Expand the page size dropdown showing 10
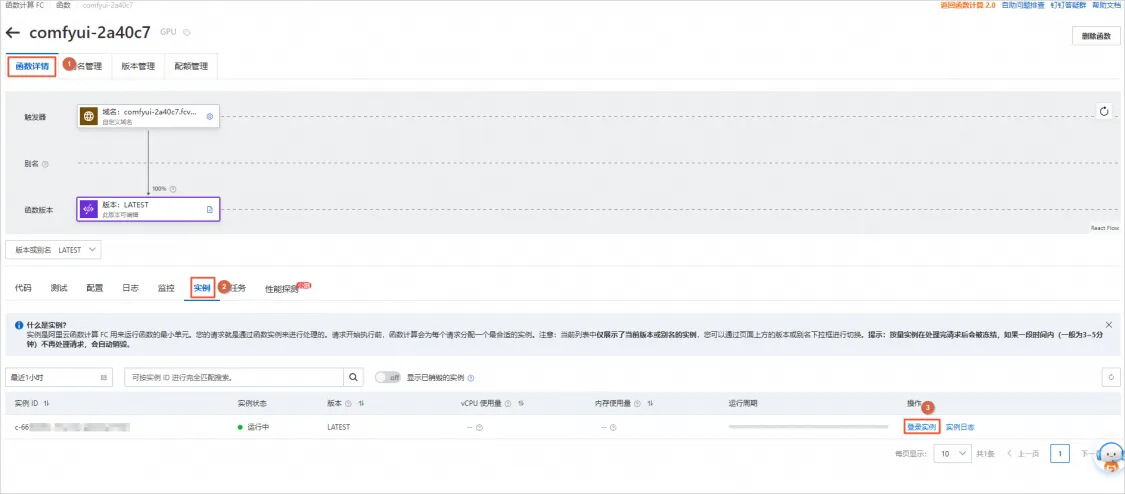 click(x=951, y=453)
